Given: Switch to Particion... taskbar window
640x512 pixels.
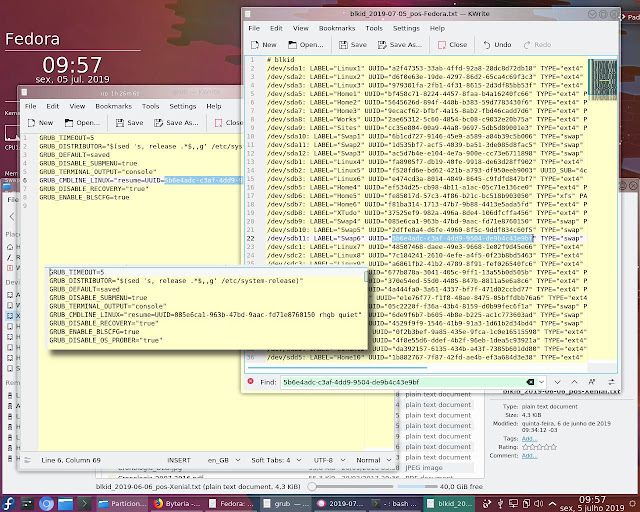Looking at the screenshot, I should tap(122, 503).
